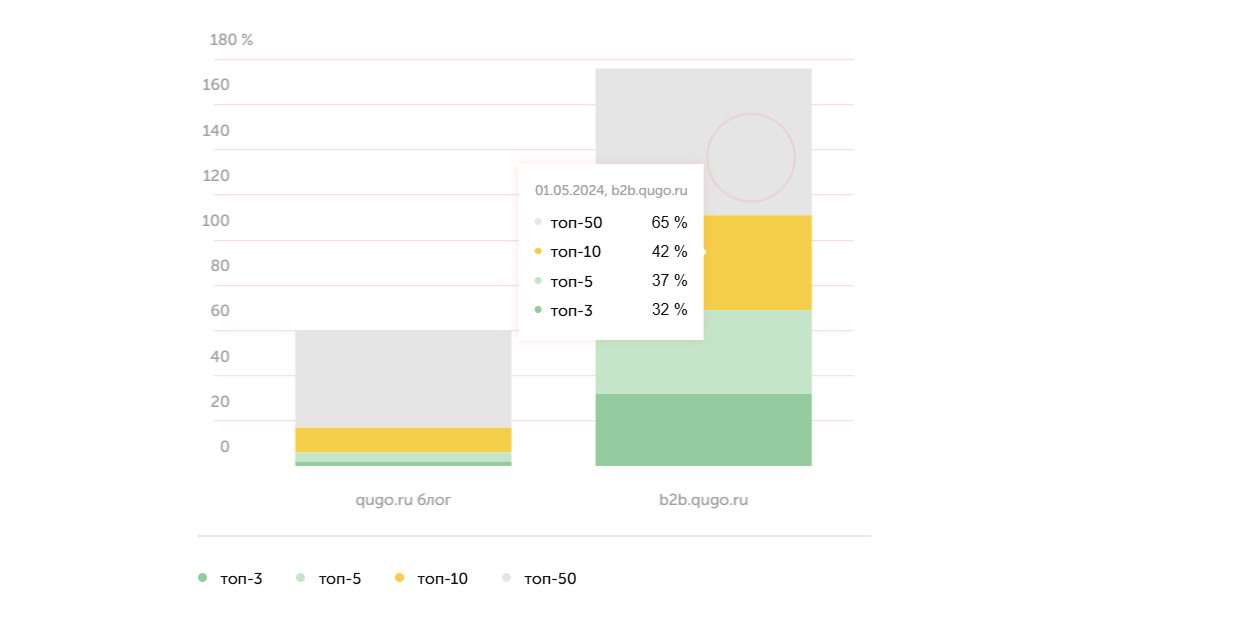
Task: Click the b2b.qugo.ru axis label
Action: click(x=703, y=500)
